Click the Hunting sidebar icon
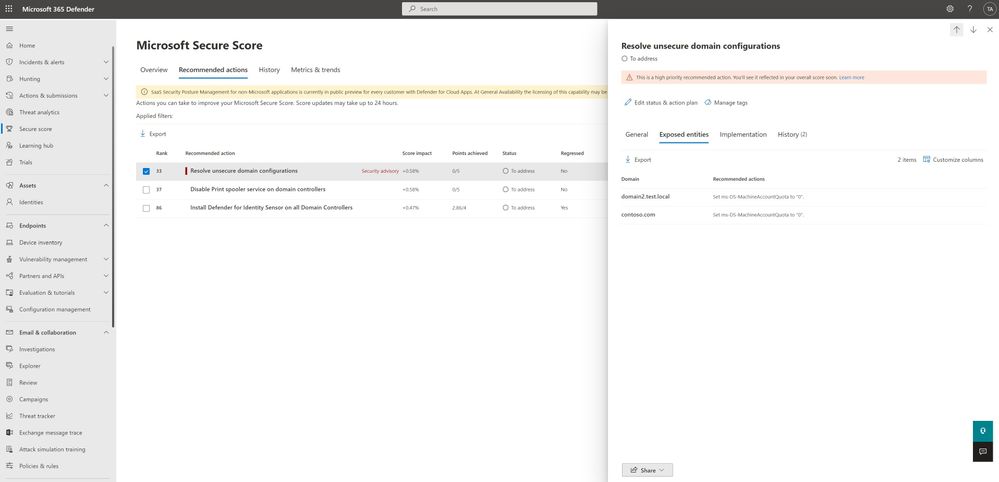999x482 pixels. [x=9, y=79]
